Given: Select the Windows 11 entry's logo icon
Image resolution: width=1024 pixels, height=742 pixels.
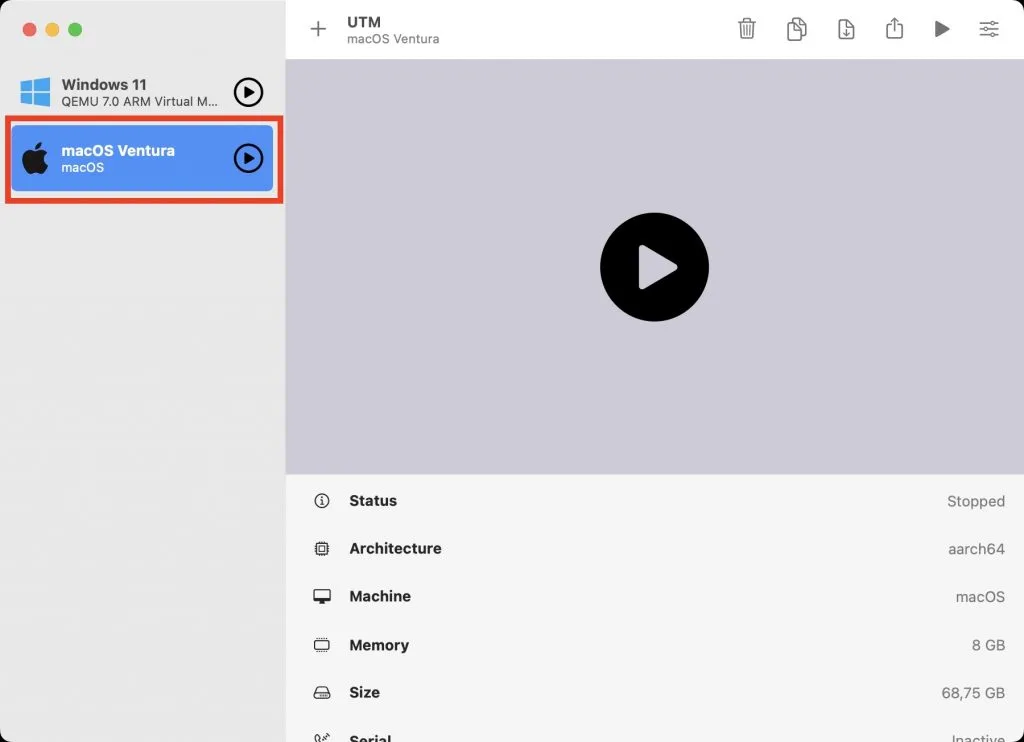Looking at the screenshot, I should [35, 92].
